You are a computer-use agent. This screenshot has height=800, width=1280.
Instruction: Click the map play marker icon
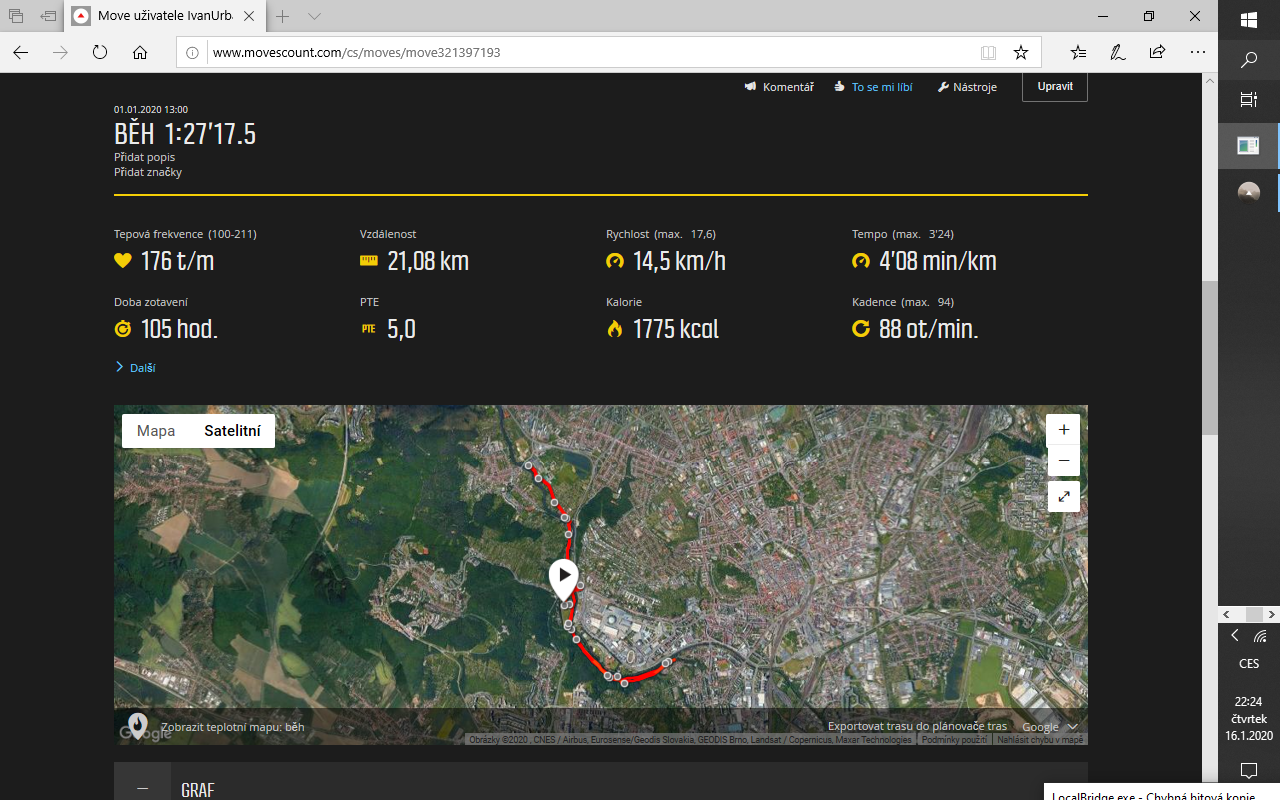pyautogui.click(x=564, y=576)
